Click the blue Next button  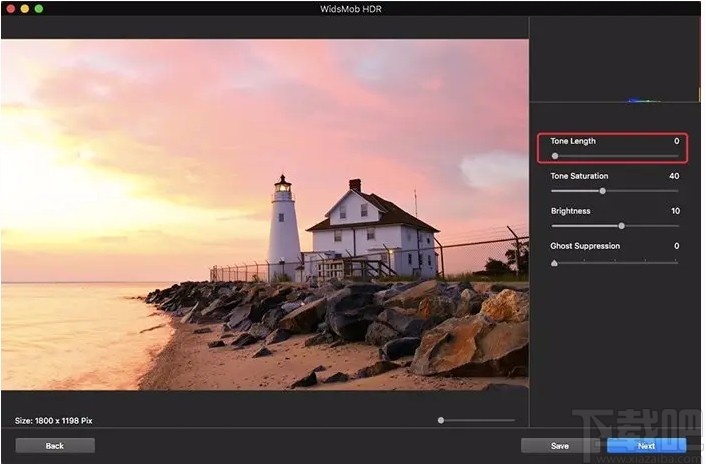pyautogui.click(x=646, y=446)
